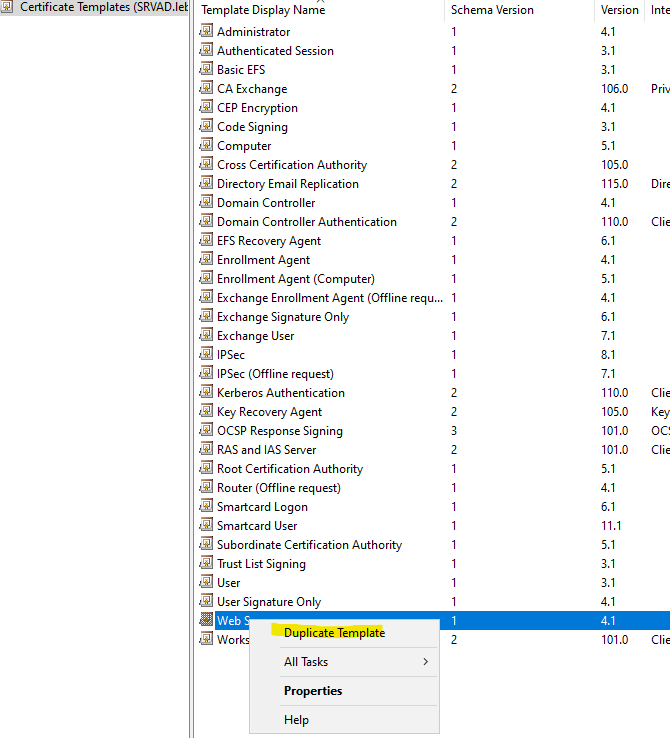Viewport: 670px width, 738px height.
Task: Select the Subordinate Certification Authority template
Action: pos(309,545)
